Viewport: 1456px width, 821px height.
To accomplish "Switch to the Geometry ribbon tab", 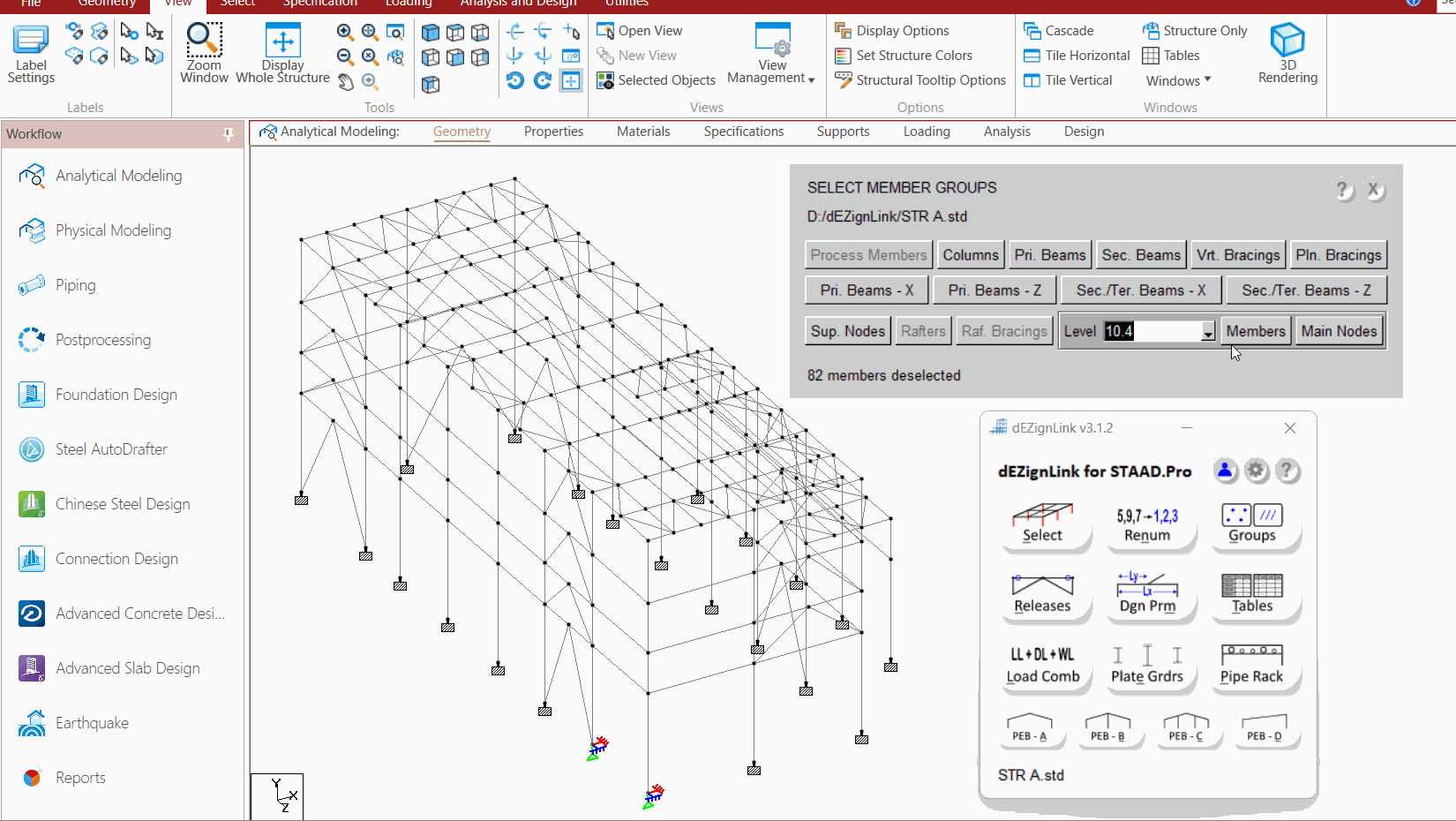I will click(107, 4).
